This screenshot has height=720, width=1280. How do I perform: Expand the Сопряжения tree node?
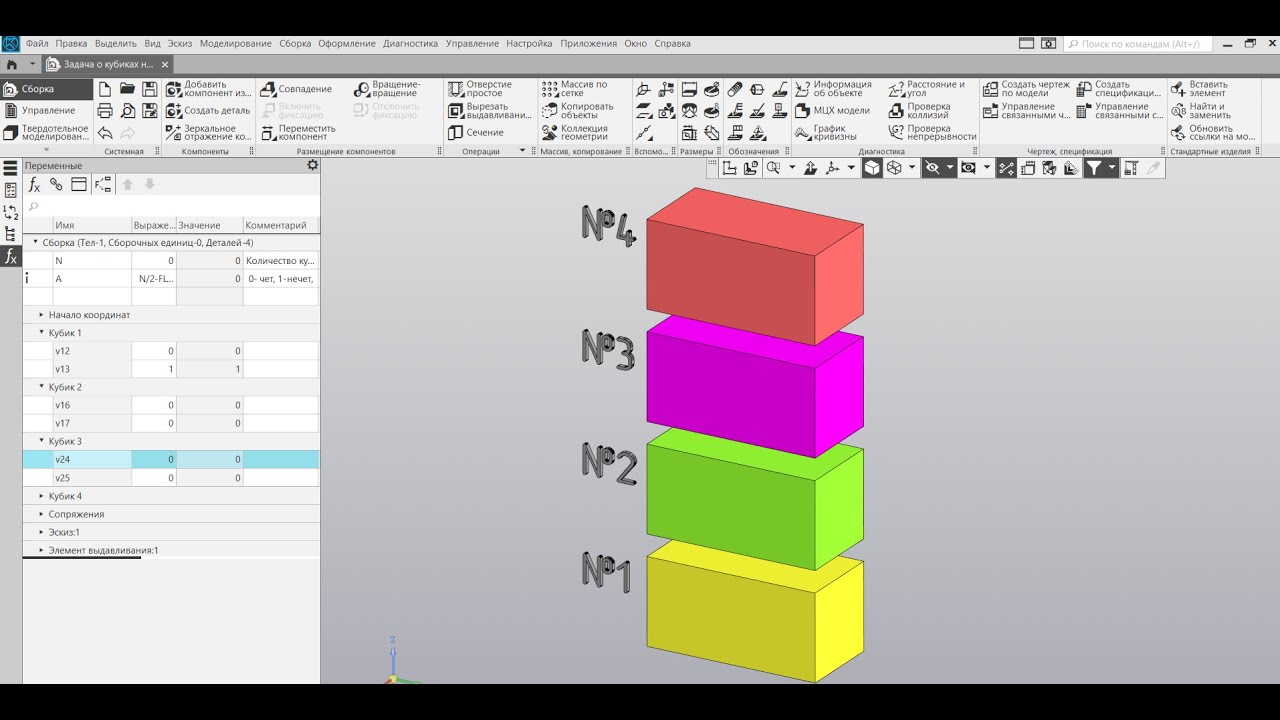pos(42,514)
